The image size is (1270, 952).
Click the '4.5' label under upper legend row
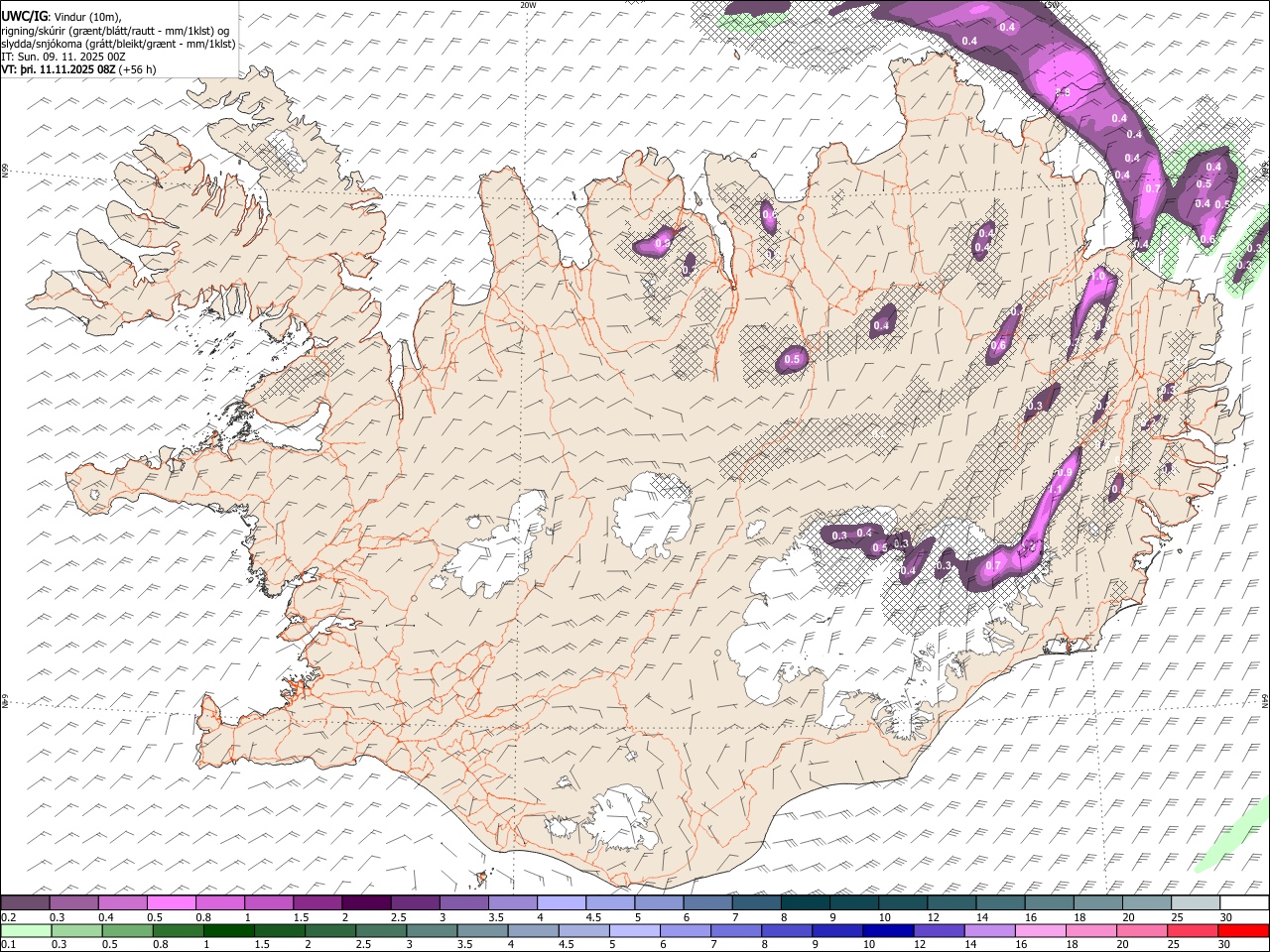click(x=593, y=917)
